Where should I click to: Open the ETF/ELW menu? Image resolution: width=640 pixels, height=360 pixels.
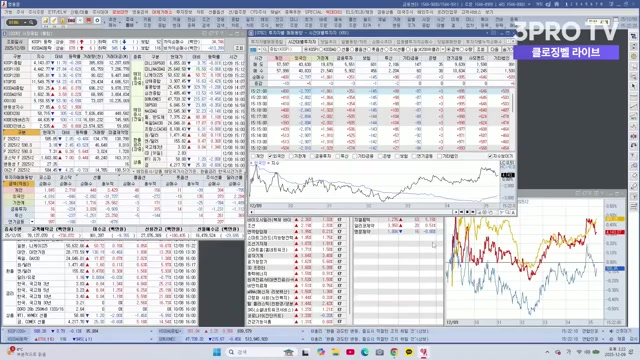click(x=57, y=12)
